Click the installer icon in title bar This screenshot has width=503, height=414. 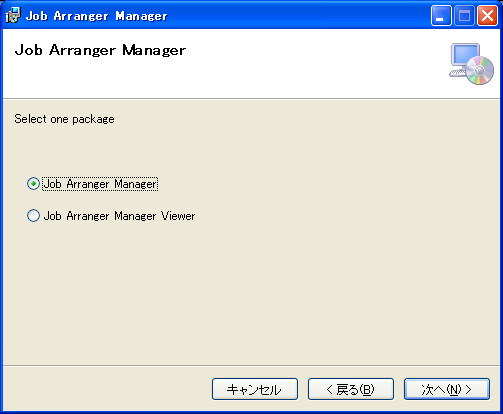(x=13, y=15)
